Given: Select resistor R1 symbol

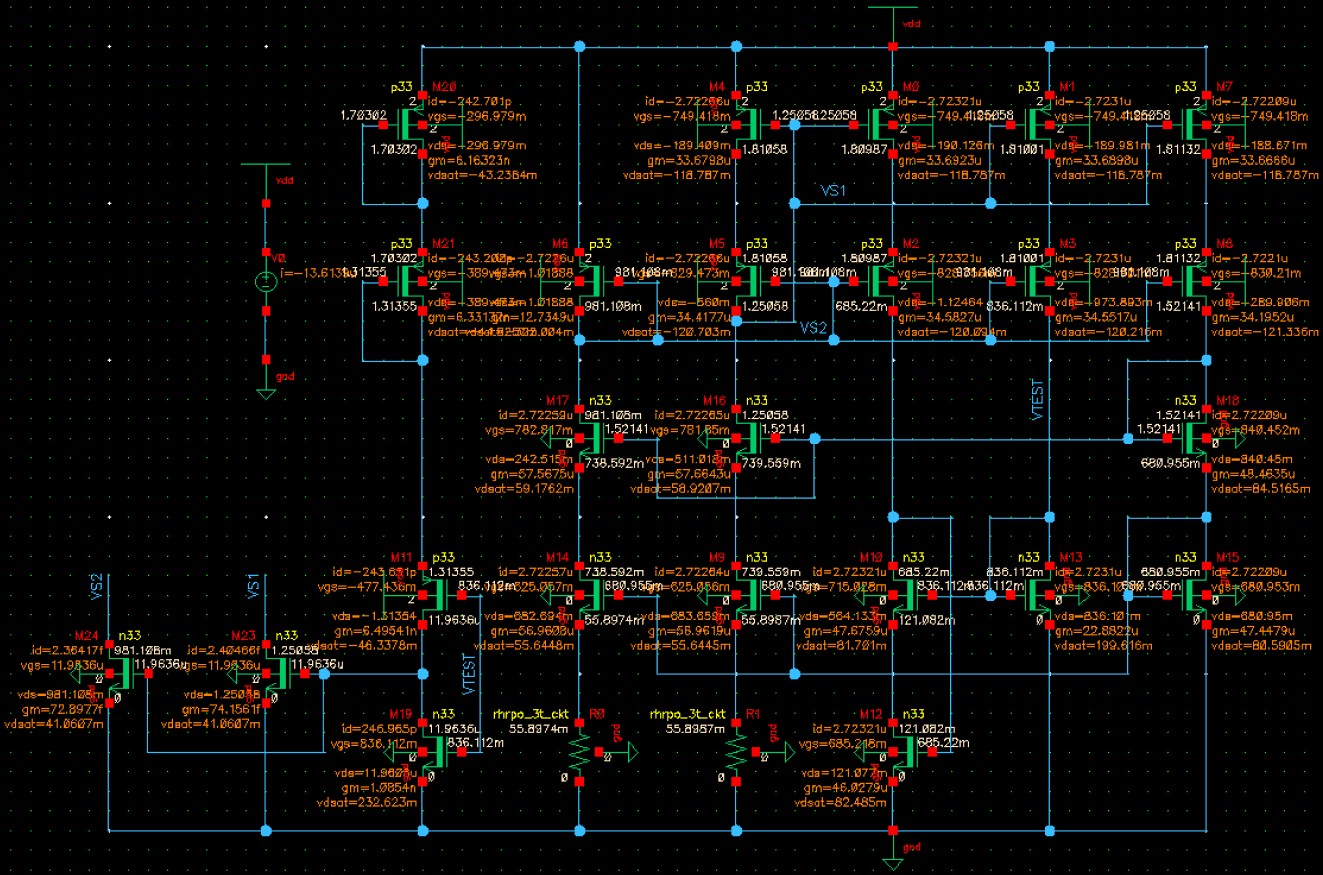Looking at the screenshot, I should click(737, 753).
